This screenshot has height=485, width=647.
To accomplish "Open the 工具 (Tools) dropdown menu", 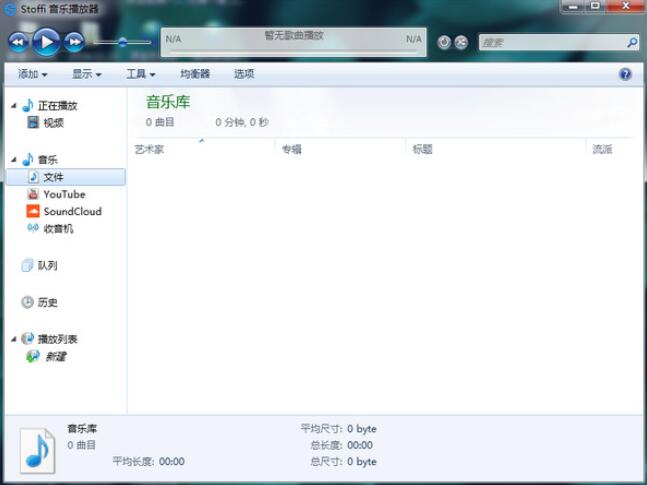I will [140, 74].
